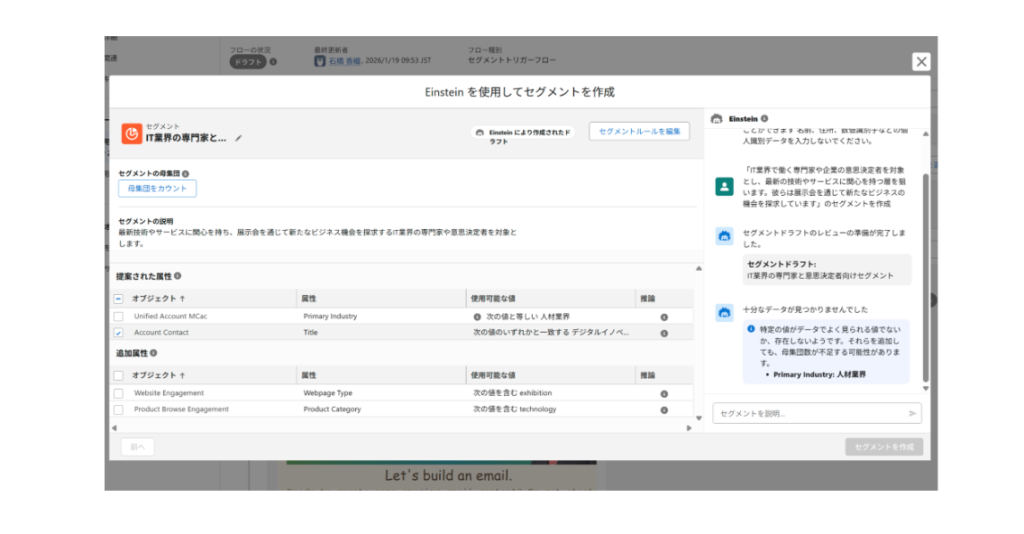Click attributes list scroll-down arrow
Image resolution: width=1024 pixels, height=534 pixels.
[698, 418]
